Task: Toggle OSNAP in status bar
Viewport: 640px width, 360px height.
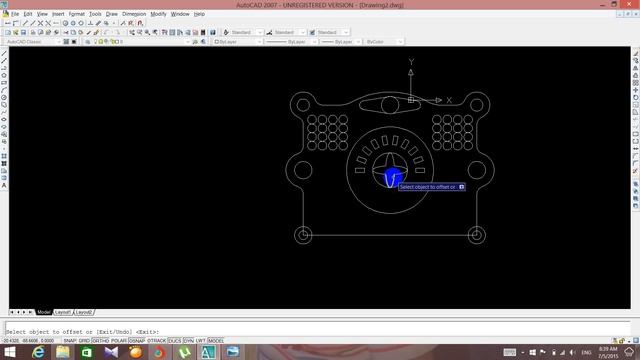Action: (x=137, y=340)
